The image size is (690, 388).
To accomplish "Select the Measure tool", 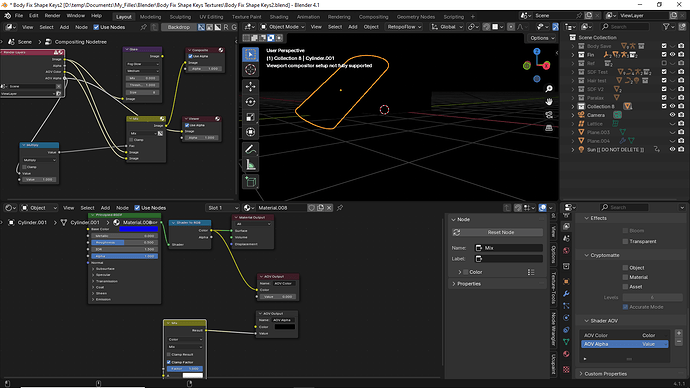I will pos(250,165).
